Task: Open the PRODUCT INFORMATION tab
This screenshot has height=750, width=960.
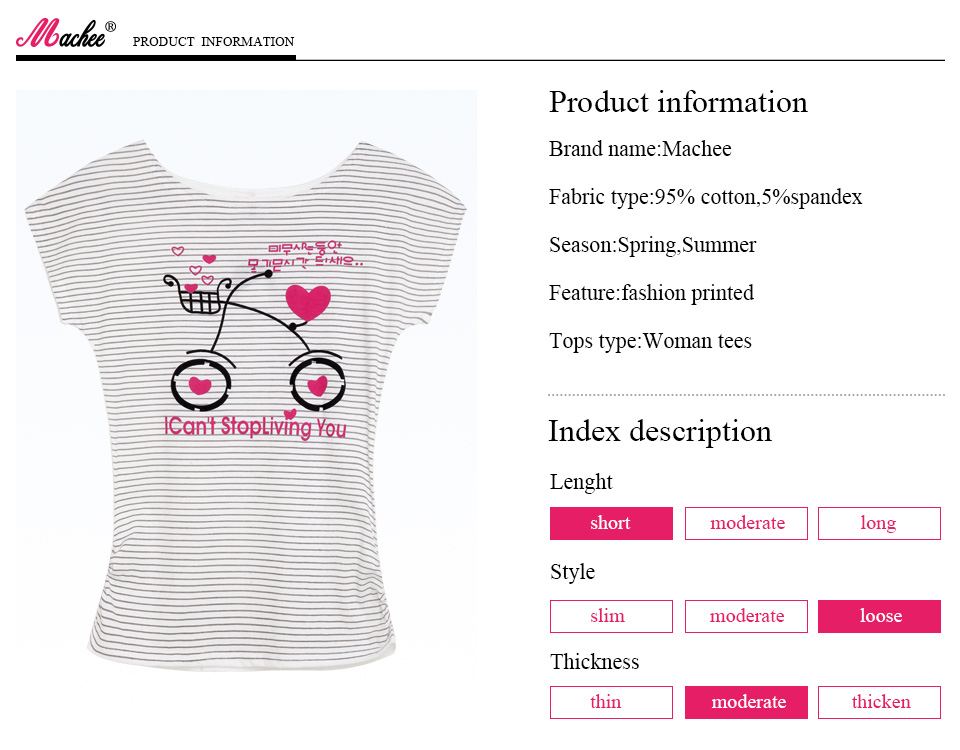Action: tap(213, 42)
